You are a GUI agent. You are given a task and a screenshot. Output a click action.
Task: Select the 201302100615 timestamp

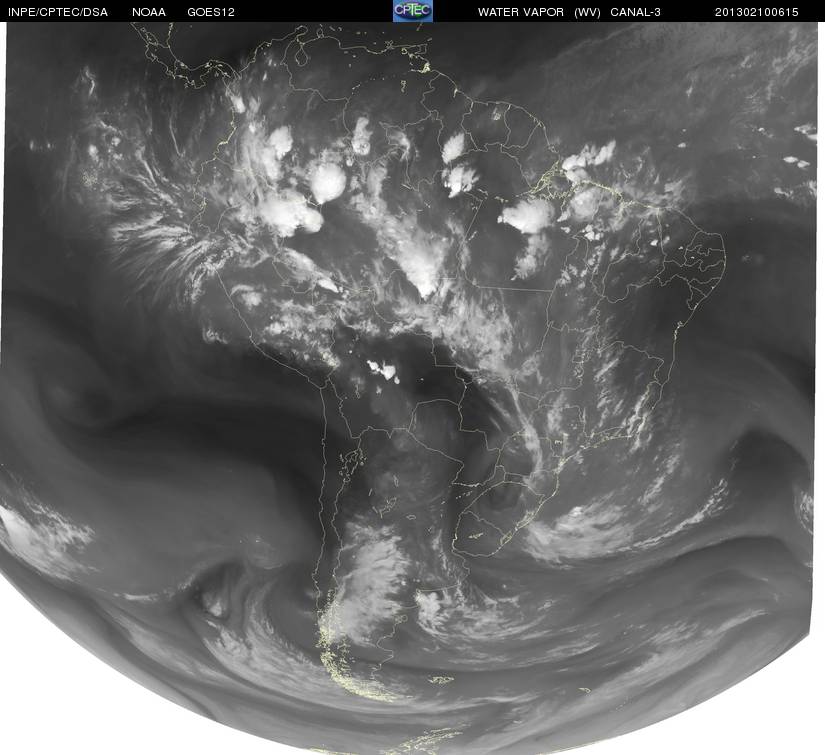[757, 12]
